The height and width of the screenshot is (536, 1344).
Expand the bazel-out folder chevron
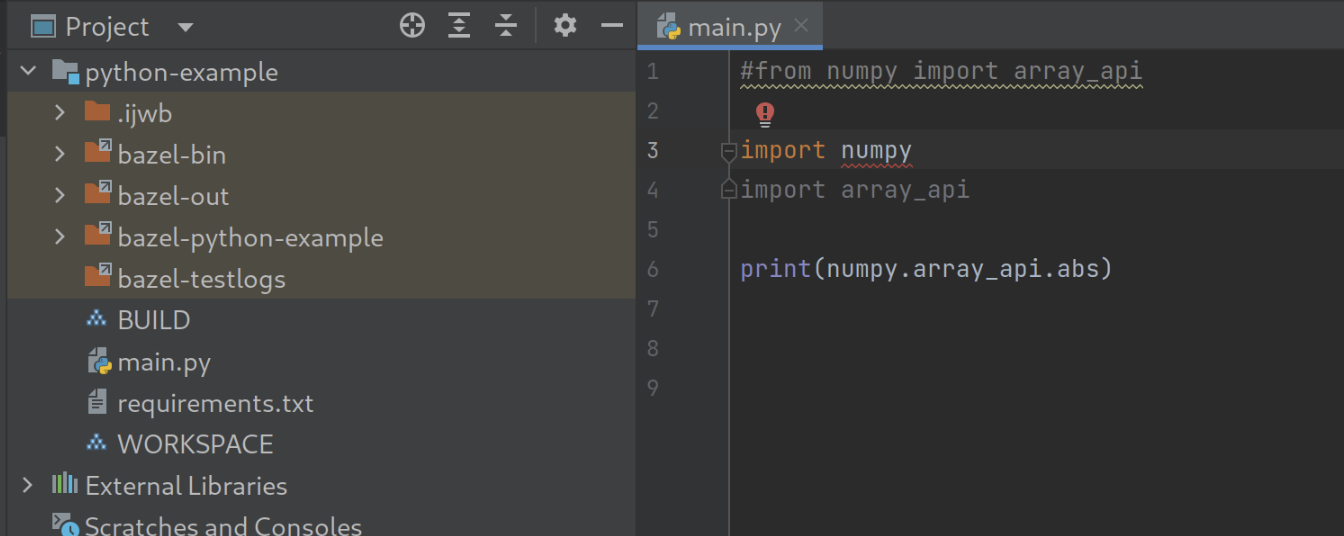point(60,195)
